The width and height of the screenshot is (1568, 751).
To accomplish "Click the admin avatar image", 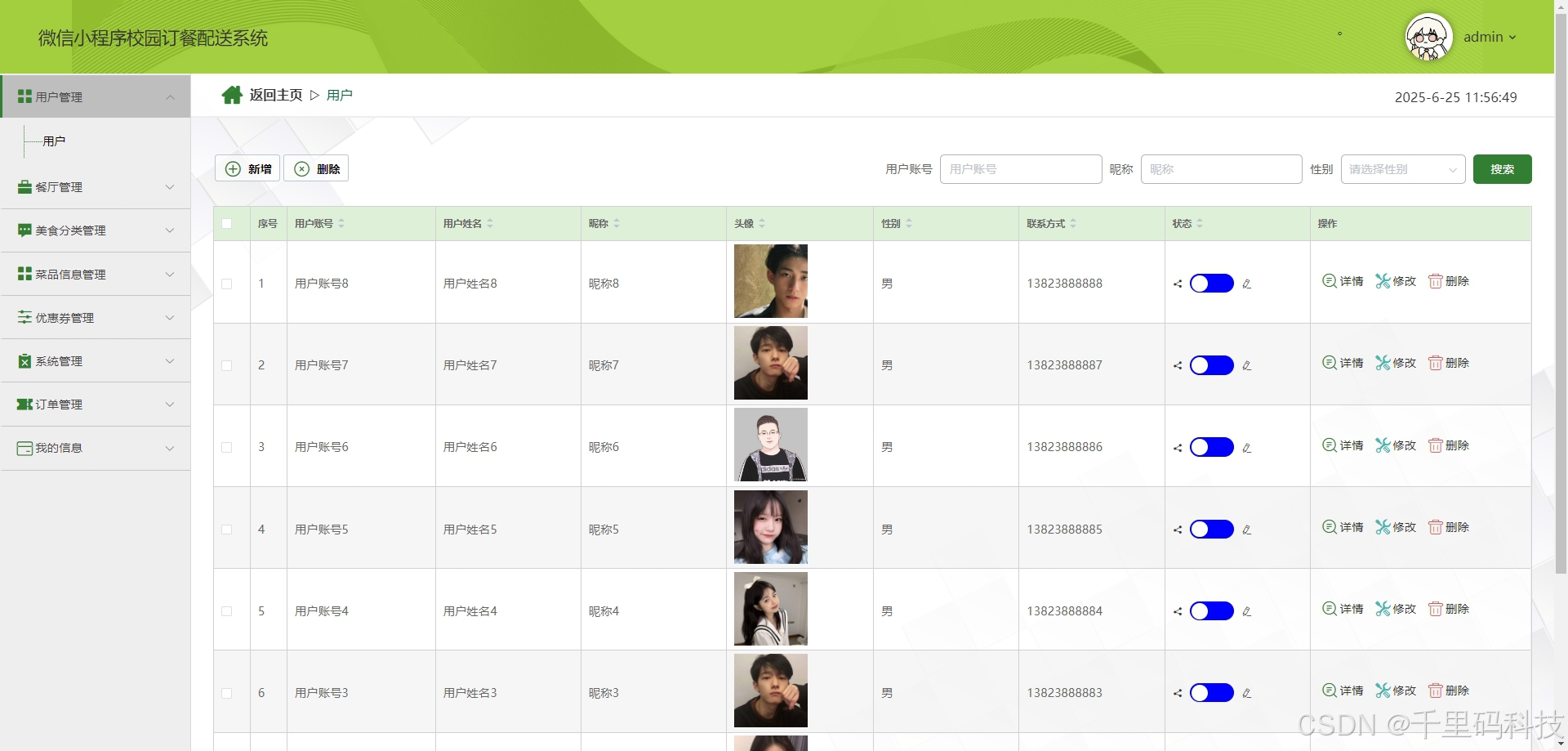I will [x=1428, y=37].
